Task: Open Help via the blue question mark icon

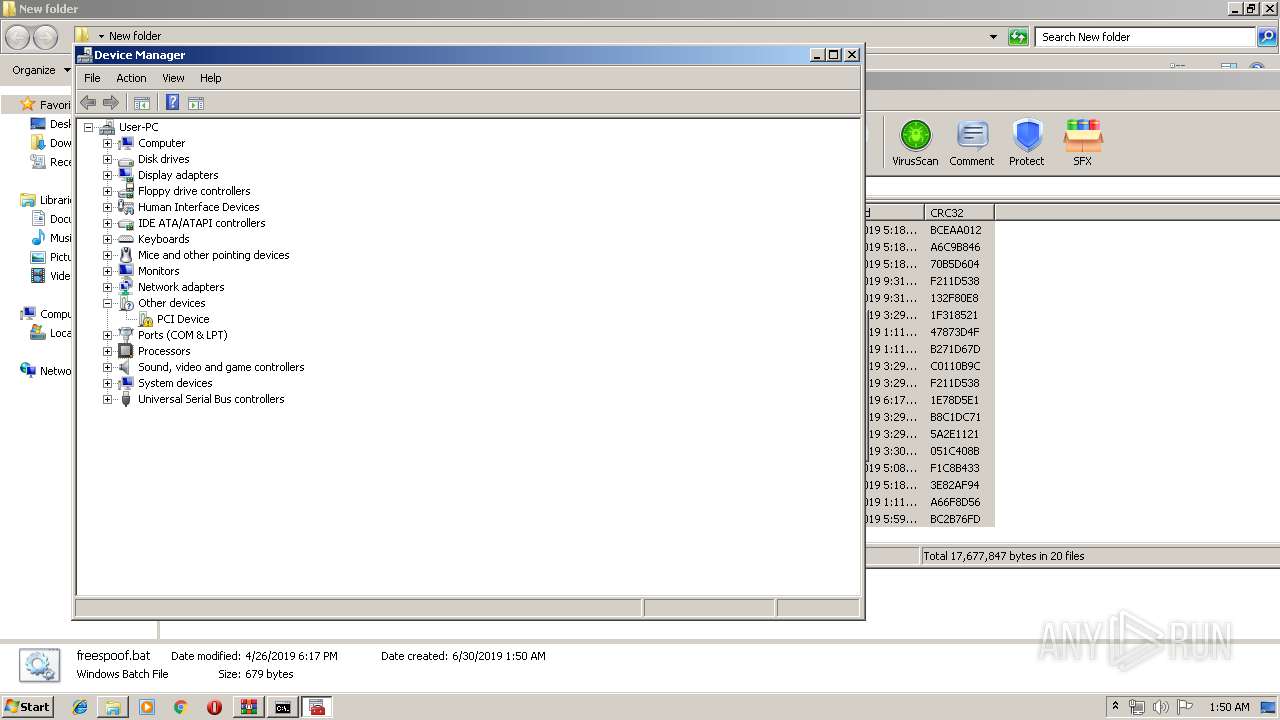Action: (x=172, y=103)
